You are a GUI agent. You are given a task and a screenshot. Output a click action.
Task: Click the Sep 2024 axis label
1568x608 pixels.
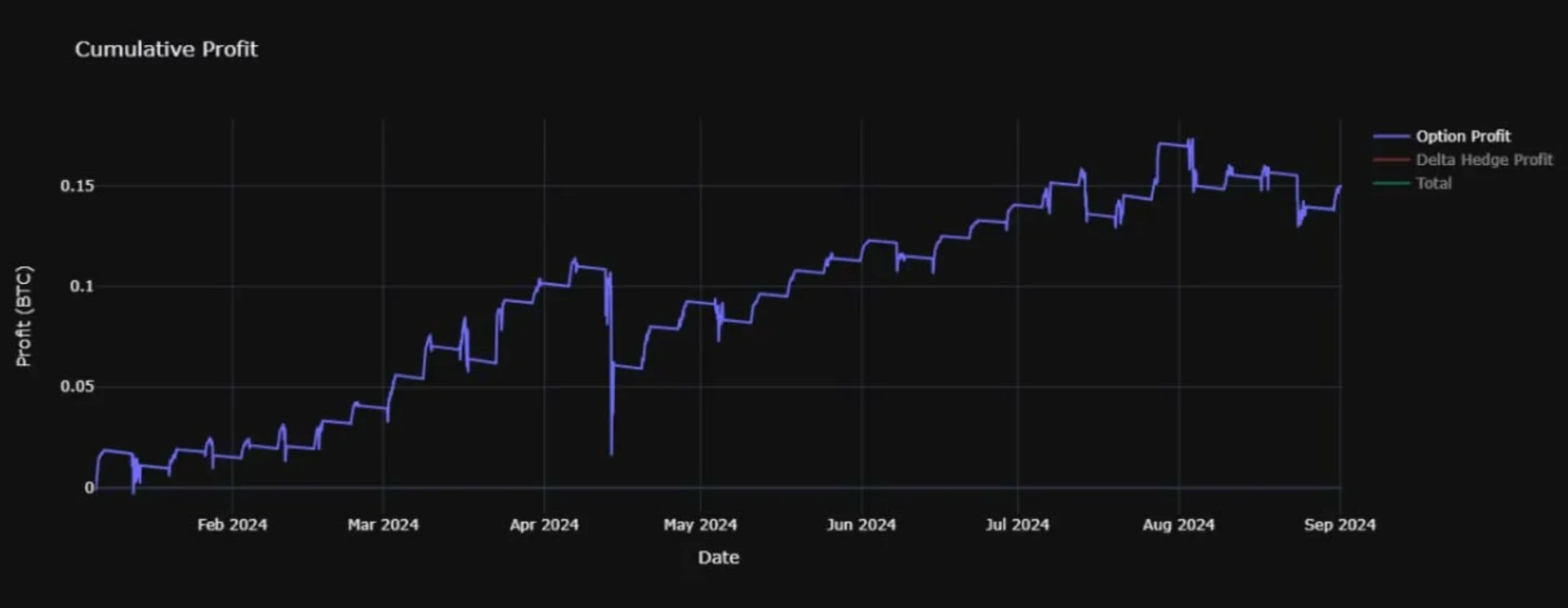[1339, 525]
